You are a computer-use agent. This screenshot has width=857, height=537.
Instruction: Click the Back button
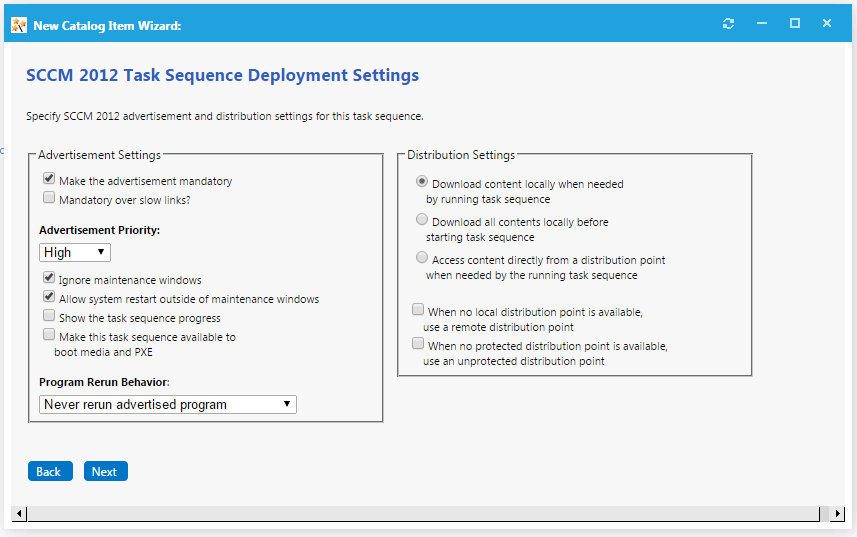click(x=49, y=472)
